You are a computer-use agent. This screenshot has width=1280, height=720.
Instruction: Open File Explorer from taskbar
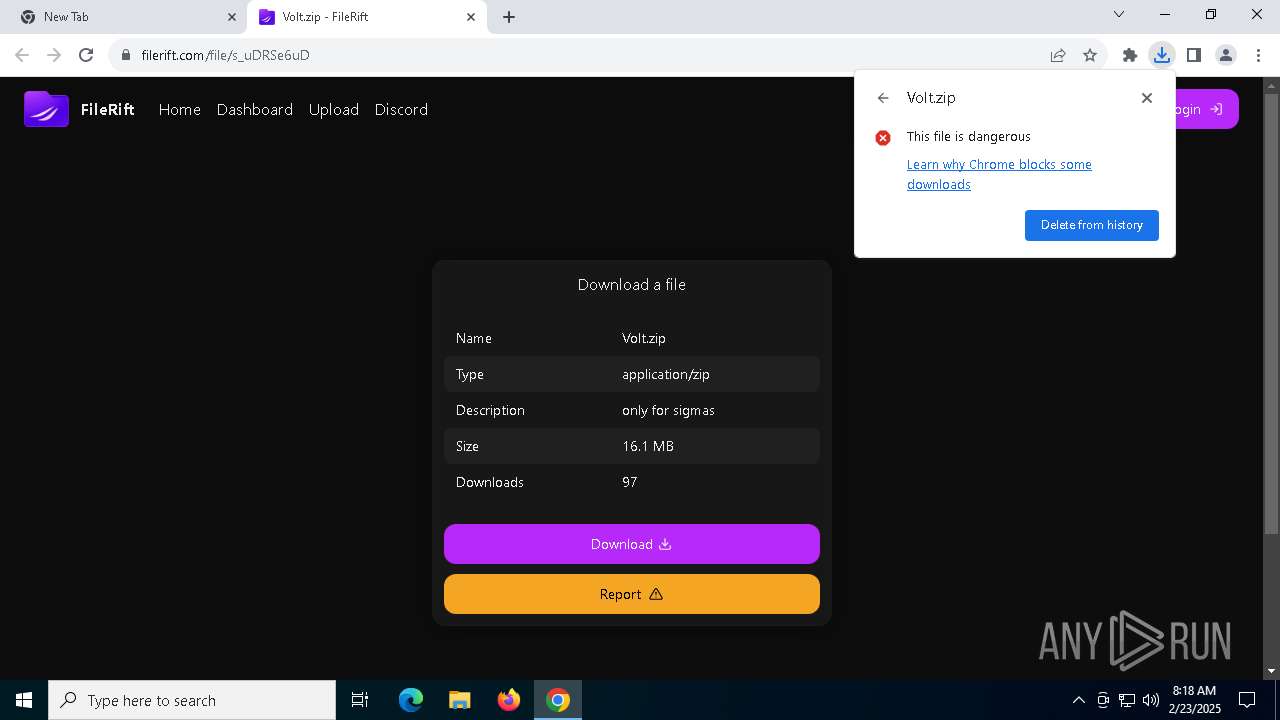coord(460,700)
